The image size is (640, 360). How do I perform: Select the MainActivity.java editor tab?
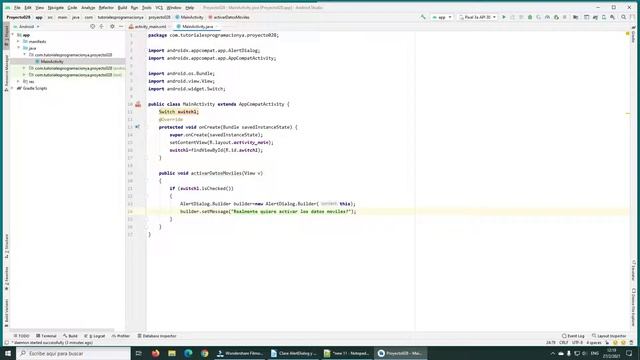click(197, 27)
